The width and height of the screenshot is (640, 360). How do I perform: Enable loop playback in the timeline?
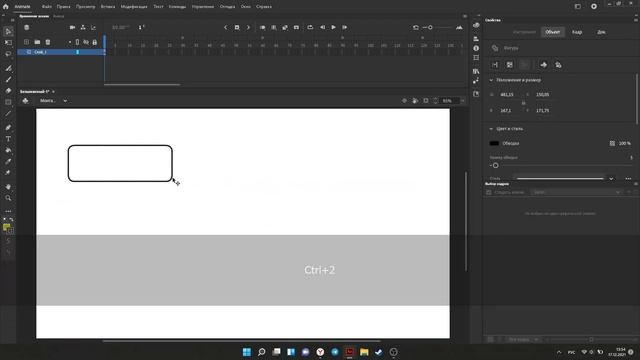[310, 27]
